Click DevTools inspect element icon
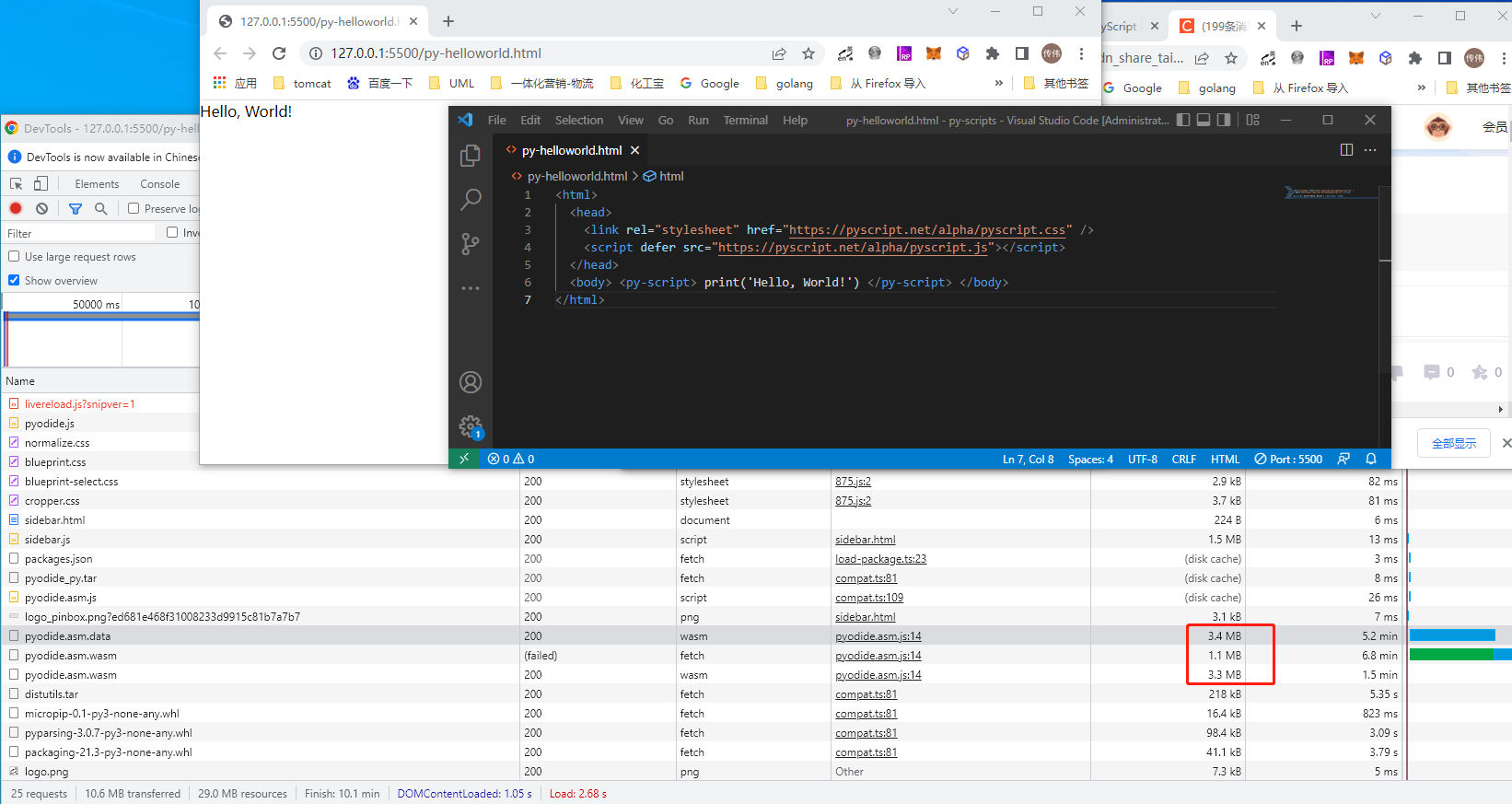 point(17,183)
